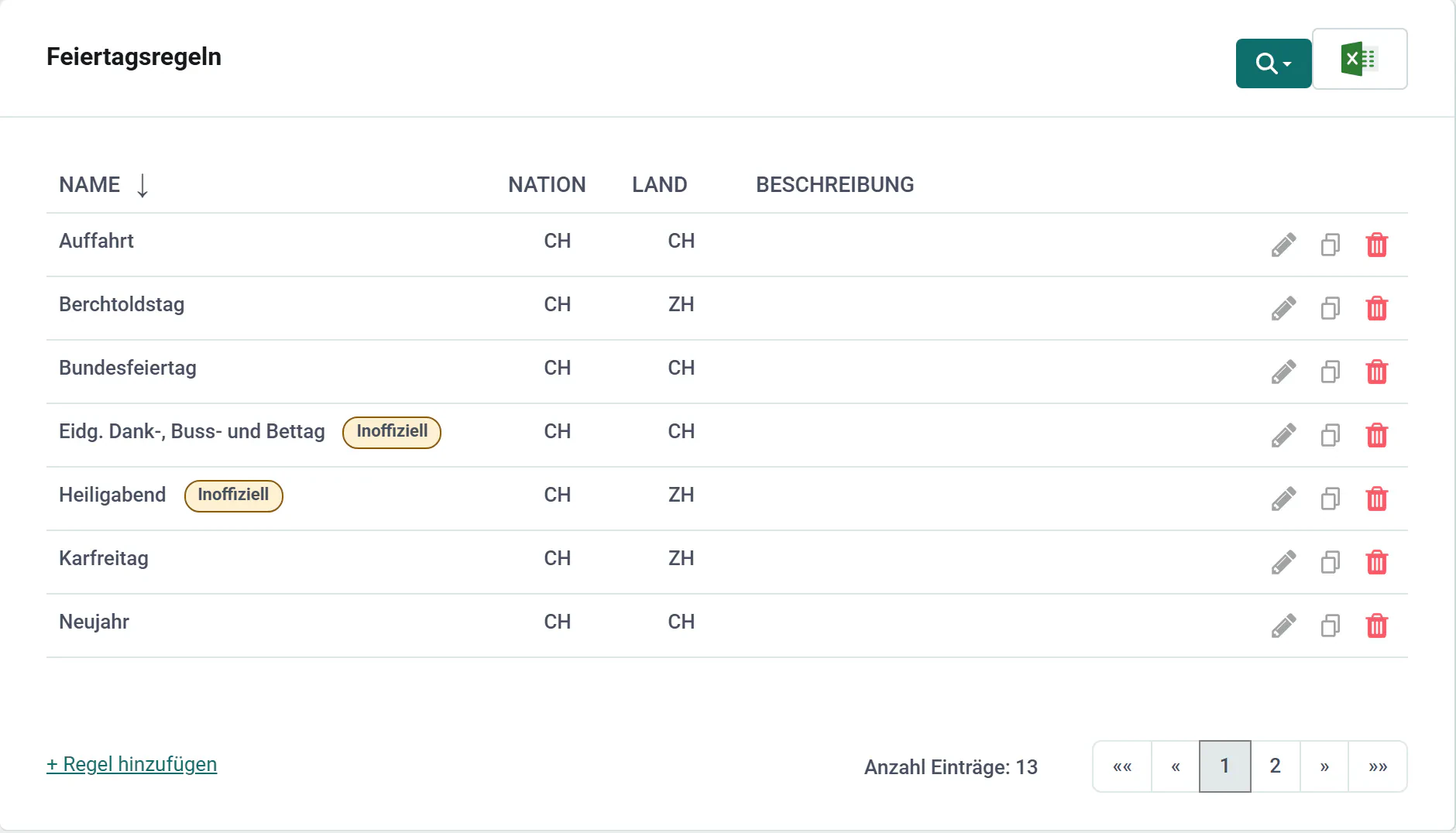Duplicate the Karfreitag rule
Screen dimensions: 1456x833
pos(1330,562)
